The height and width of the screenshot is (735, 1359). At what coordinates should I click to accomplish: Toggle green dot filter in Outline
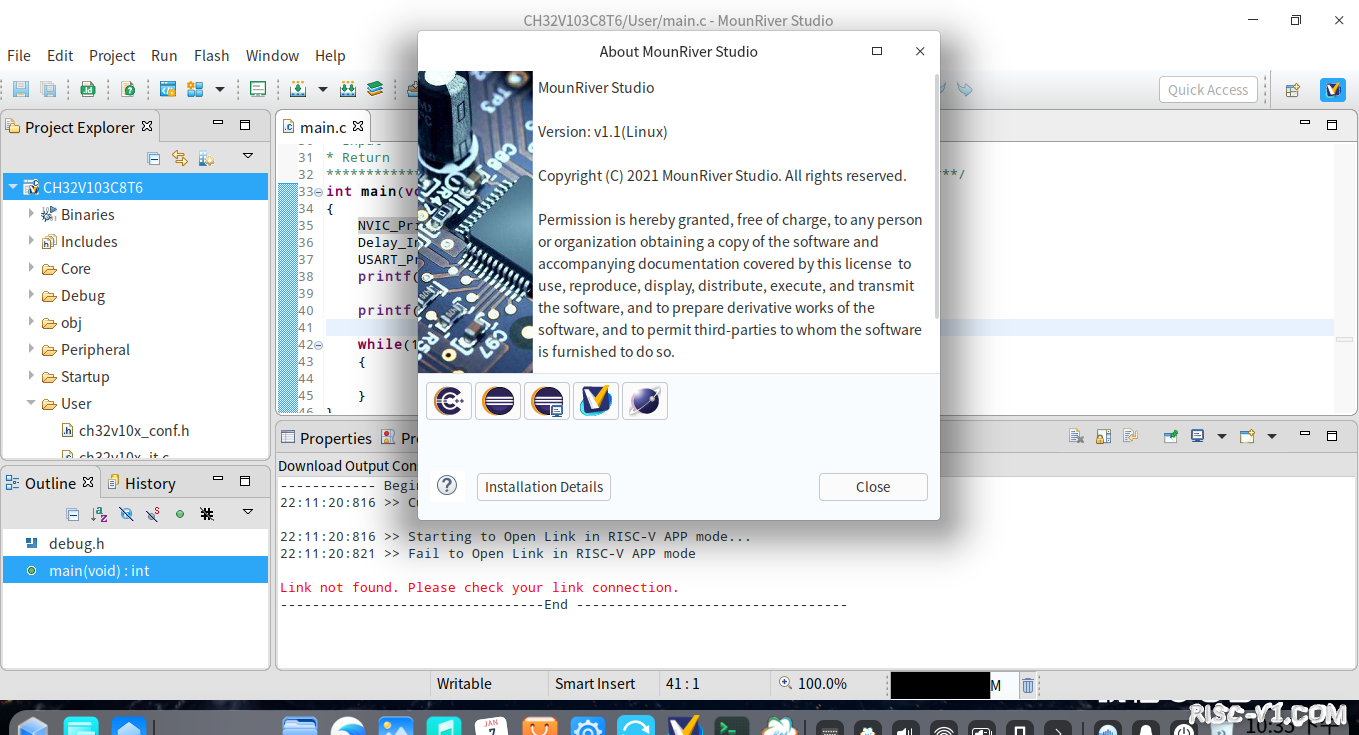(x=180, y=514)
